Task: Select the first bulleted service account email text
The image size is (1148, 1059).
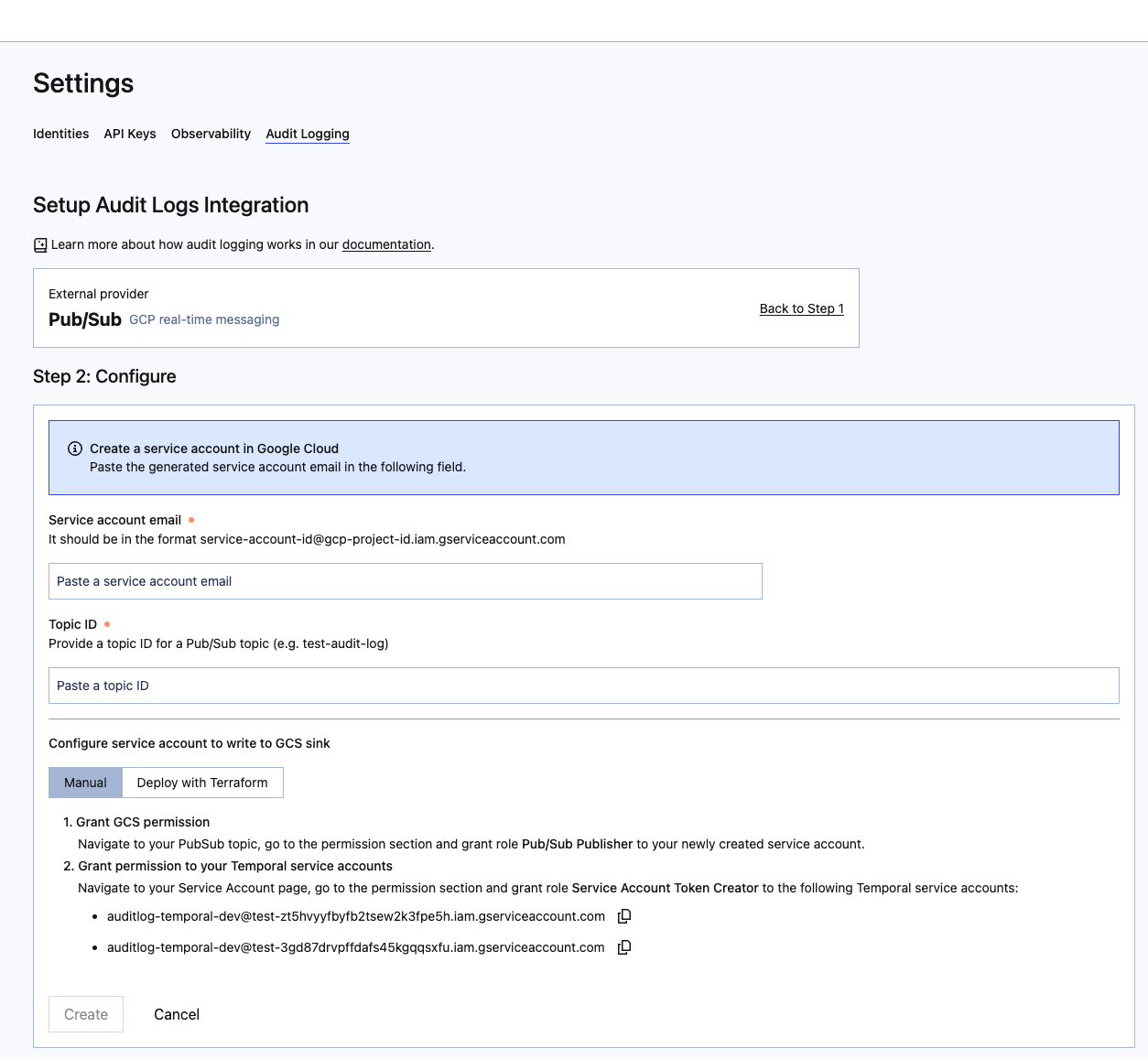Action: [354, 916]
